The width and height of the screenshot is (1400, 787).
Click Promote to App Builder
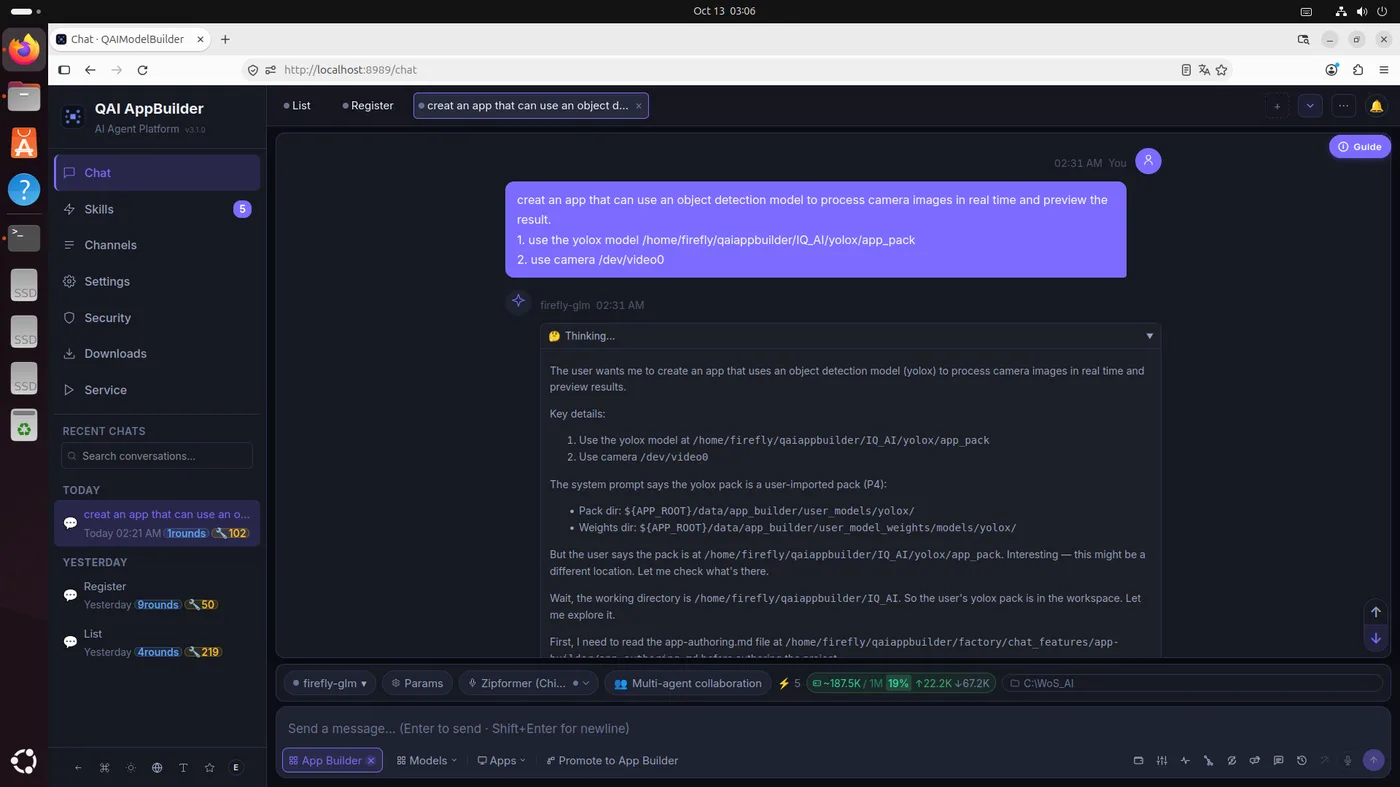coord(612,761)
